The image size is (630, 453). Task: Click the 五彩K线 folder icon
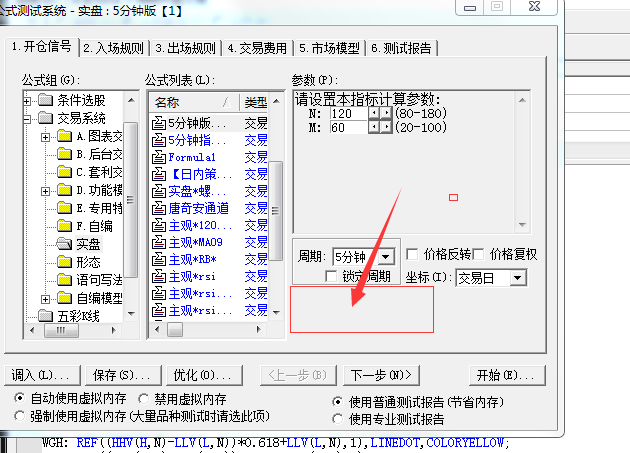point(45,316)
